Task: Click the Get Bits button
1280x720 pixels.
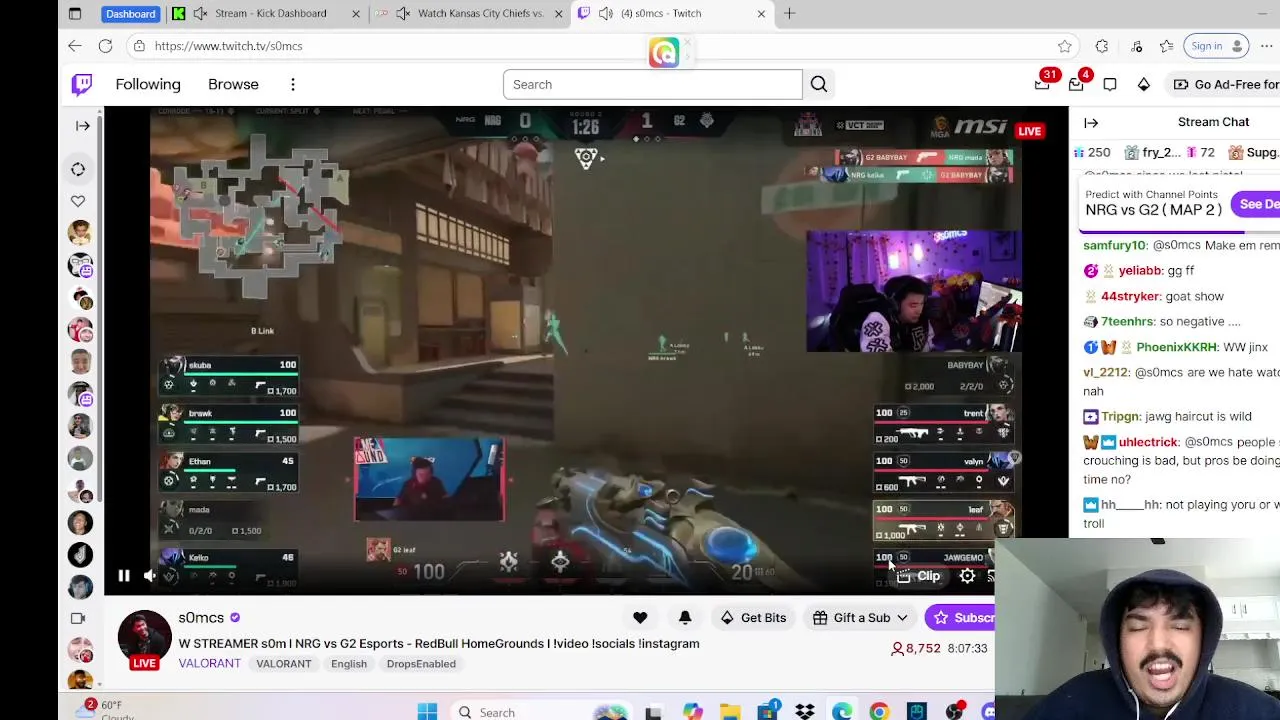Action: tap(753, 618)
